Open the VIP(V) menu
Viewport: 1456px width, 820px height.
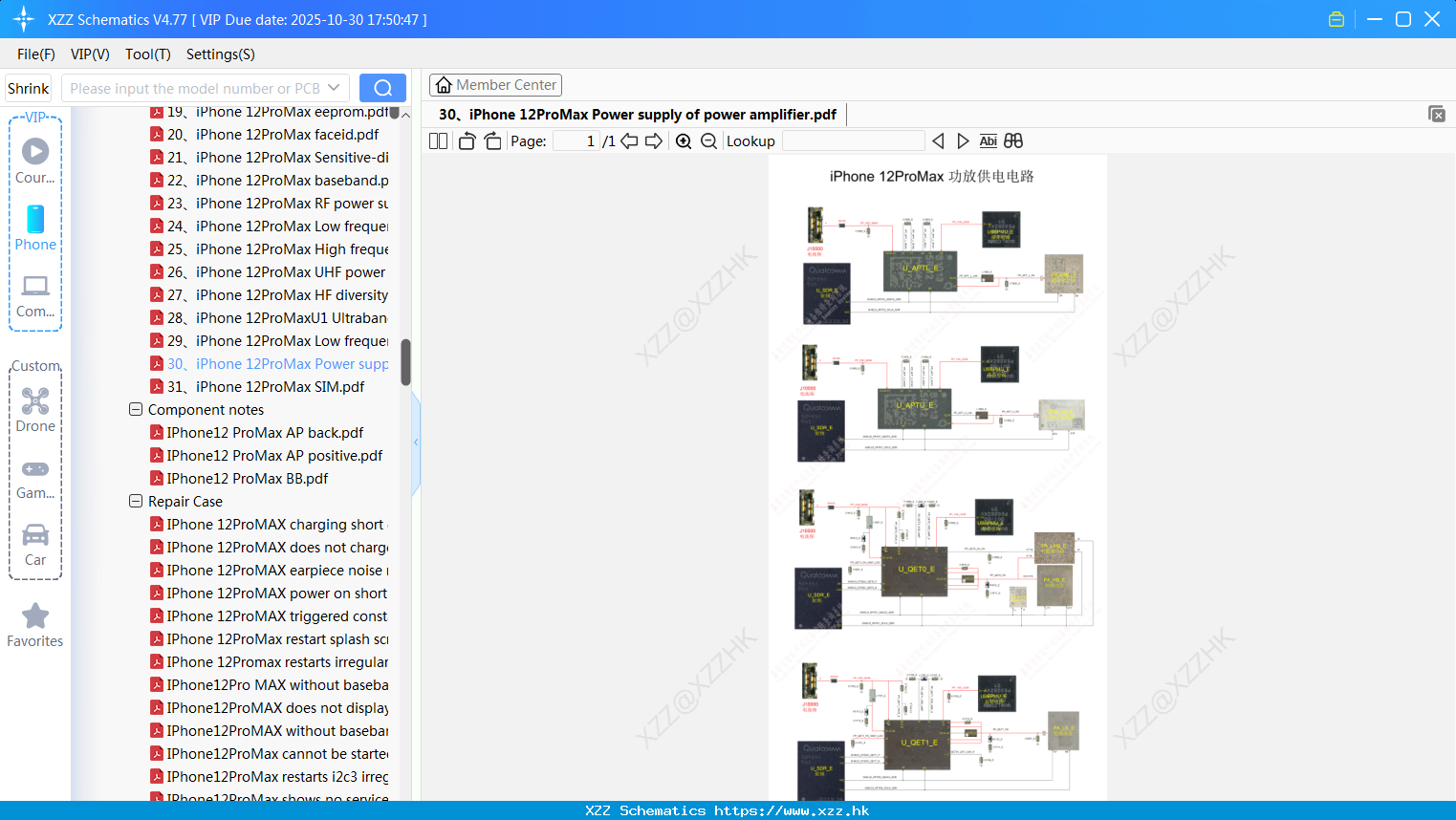90,54
